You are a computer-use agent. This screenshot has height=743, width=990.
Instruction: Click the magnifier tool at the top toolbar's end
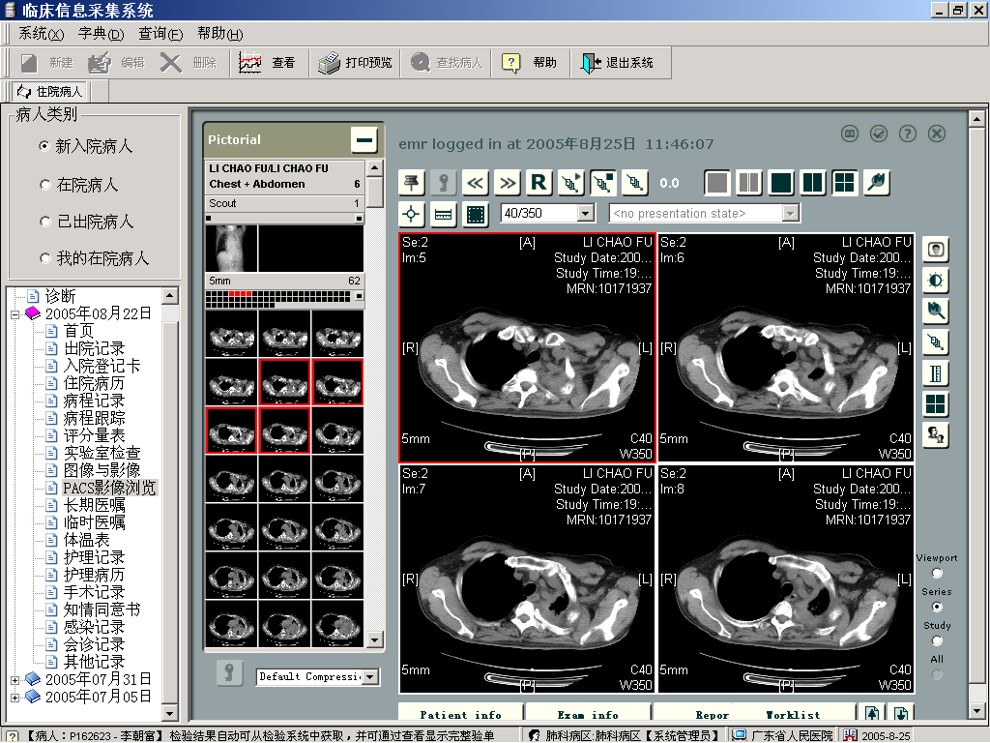point(876,183)
